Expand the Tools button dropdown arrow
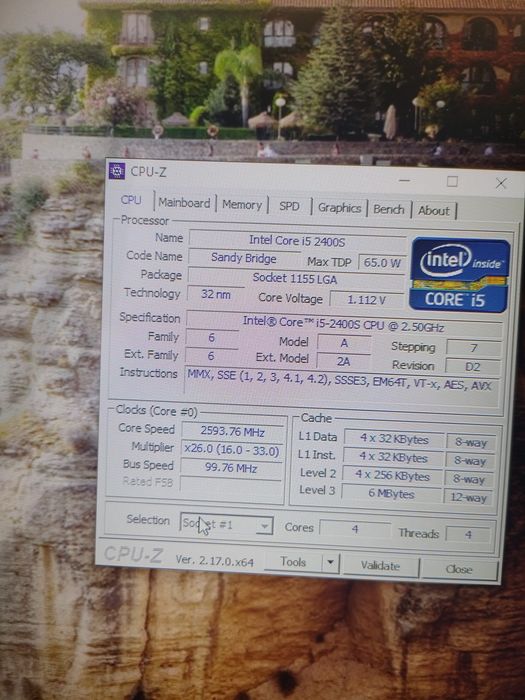Image resolution: width=525 pixels, height=700 pixels. 330,563
